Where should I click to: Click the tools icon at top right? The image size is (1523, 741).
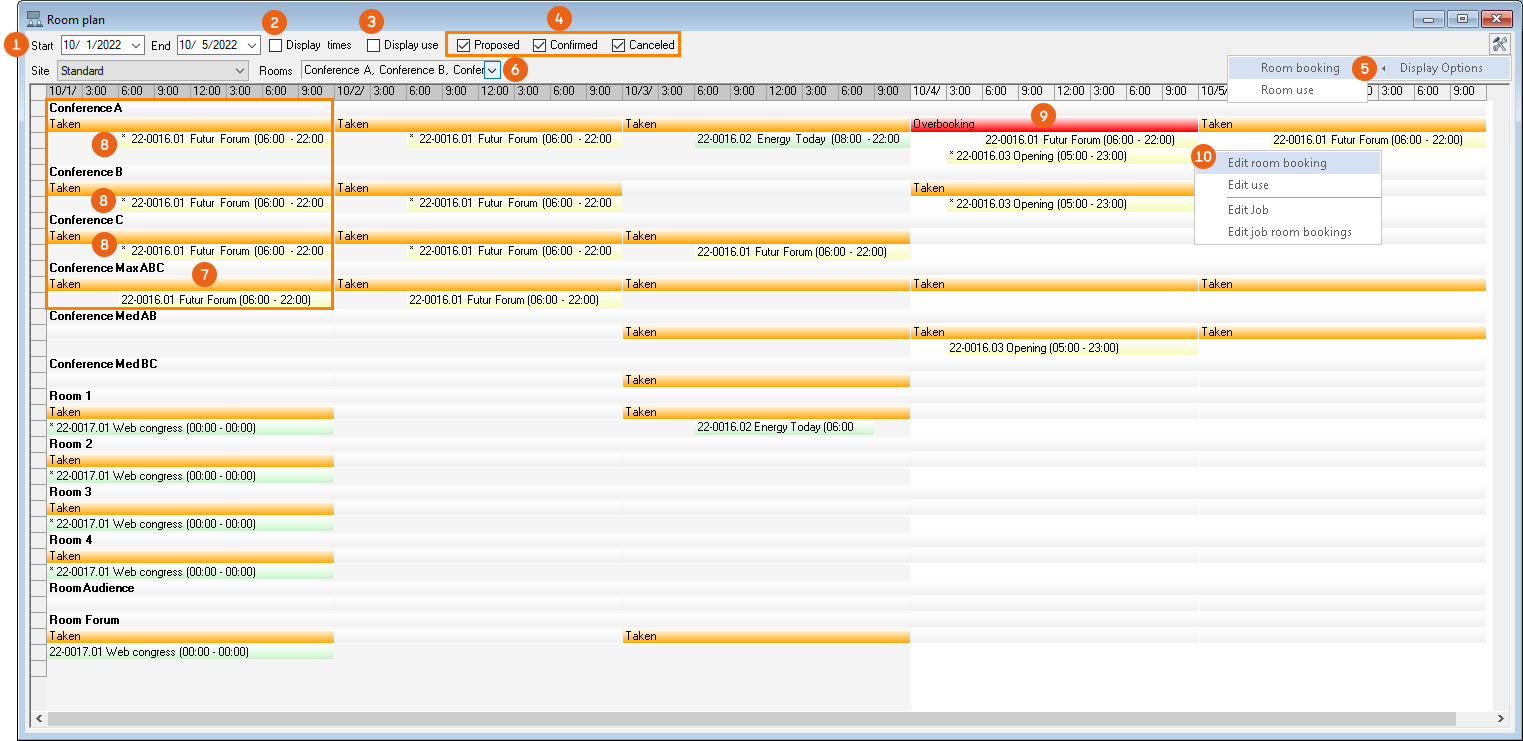pyautogui.click(x=1498, y=44)
